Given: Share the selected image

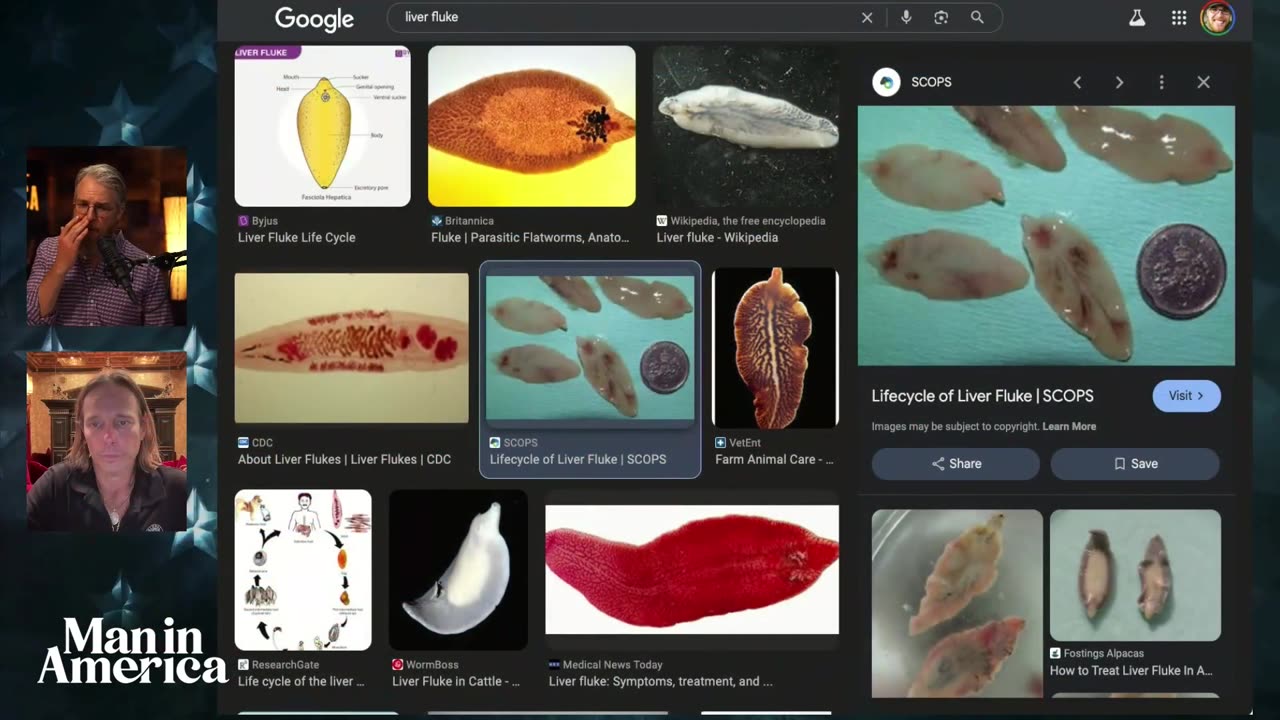Looking at the screenshot, I should tap(956, 464).
